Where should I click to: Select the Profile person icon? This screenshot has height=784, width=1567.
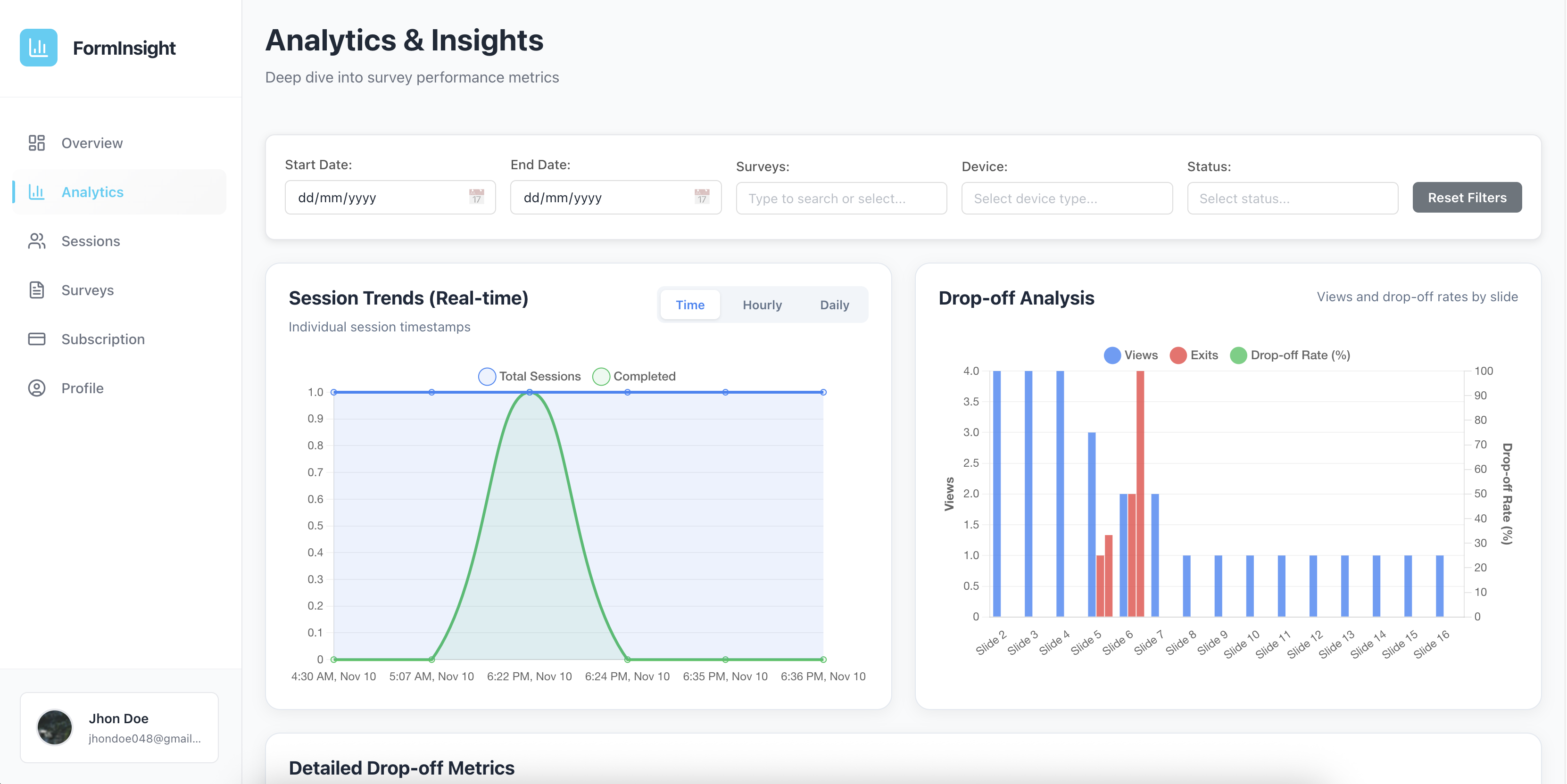click(x=36, y=388)
